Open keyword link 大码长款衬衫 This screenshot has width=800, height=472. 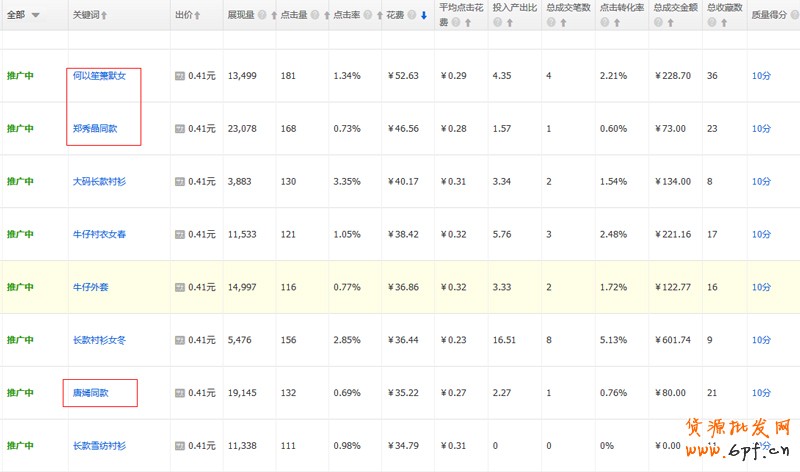click(99, 182)
